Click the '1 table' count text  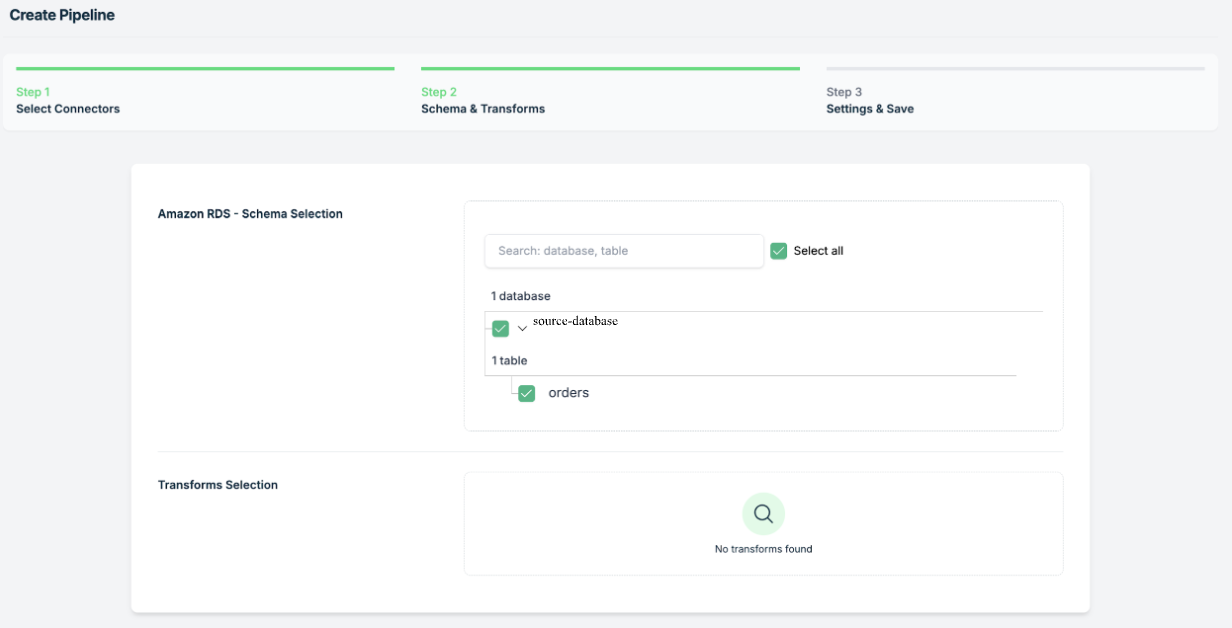tap(509, 360)
